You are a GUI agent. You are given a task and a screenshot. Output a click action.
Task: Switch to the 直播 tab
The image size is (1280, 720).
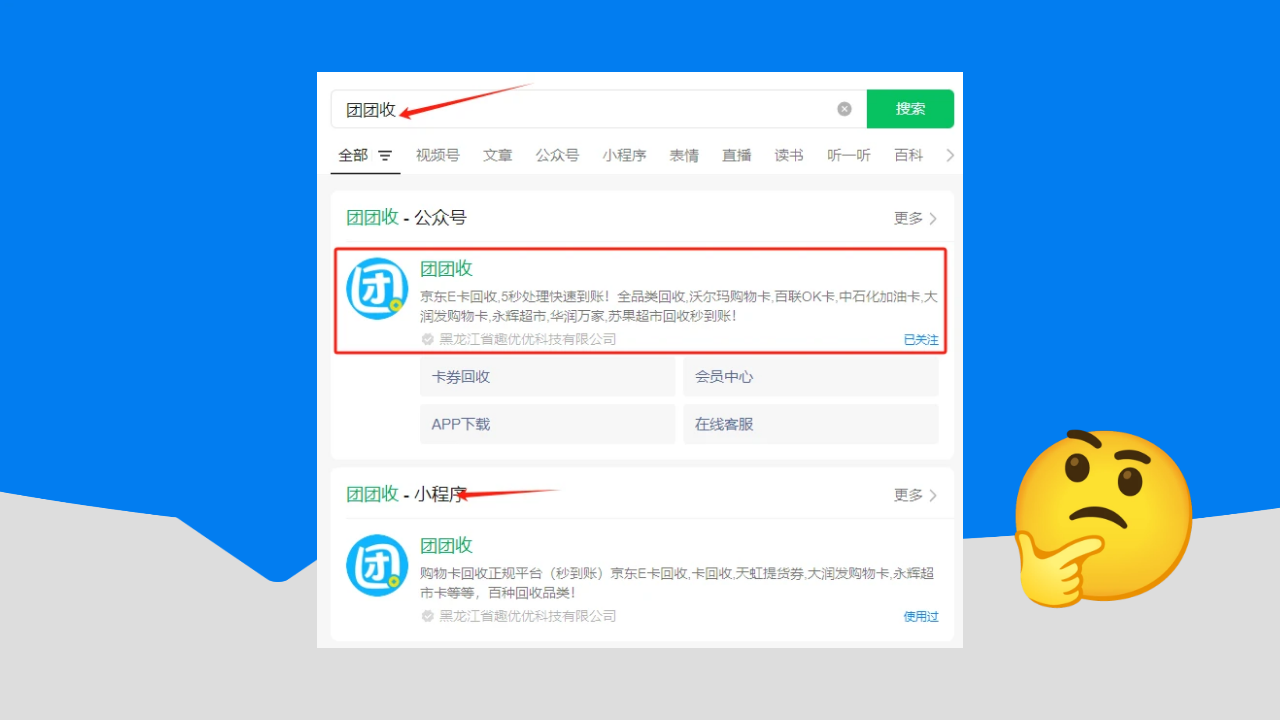click(x=737, y=156)
